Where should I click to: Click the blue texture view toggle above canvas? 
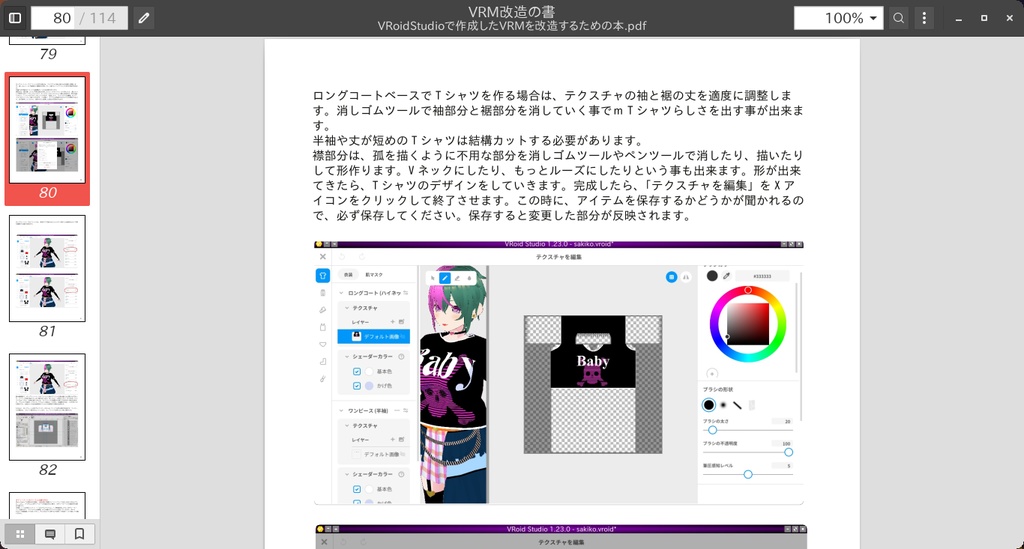point(671,277)
